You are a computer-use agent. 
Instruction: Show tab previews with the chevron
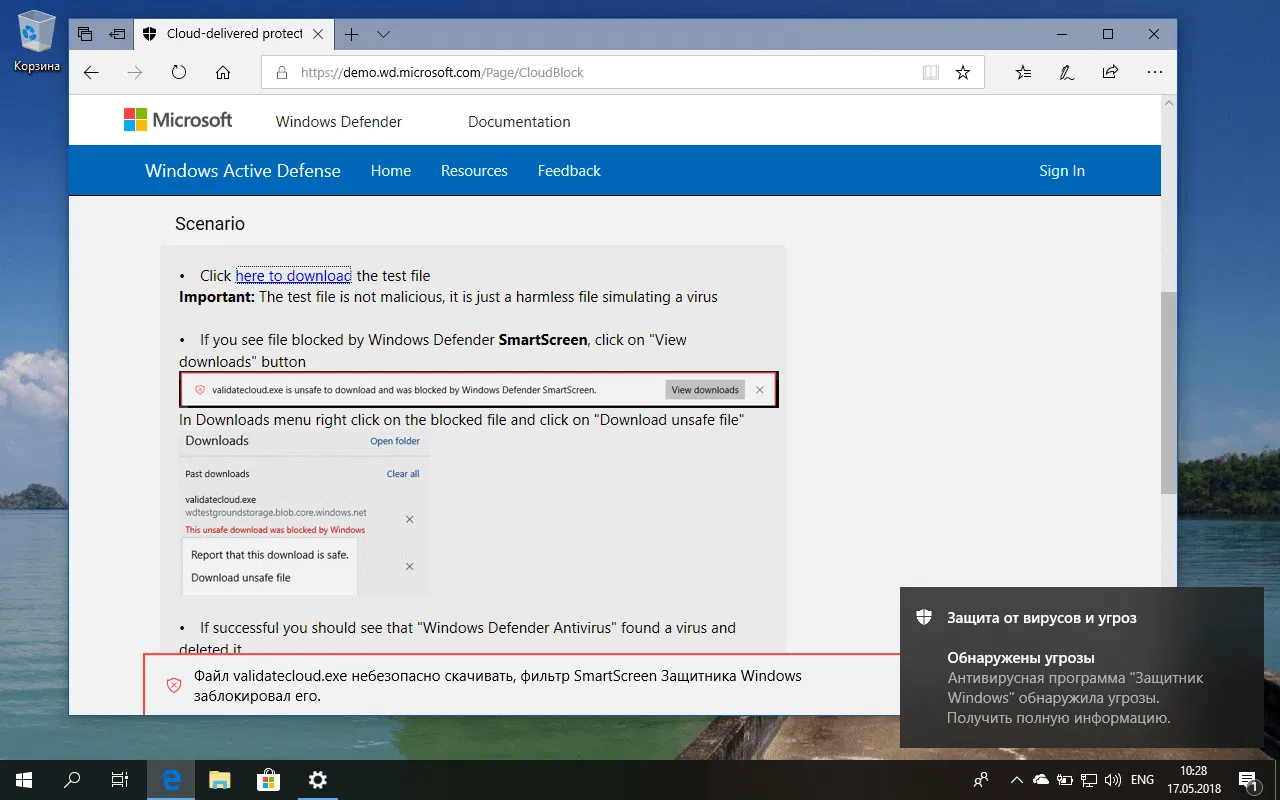coord(383,34)
